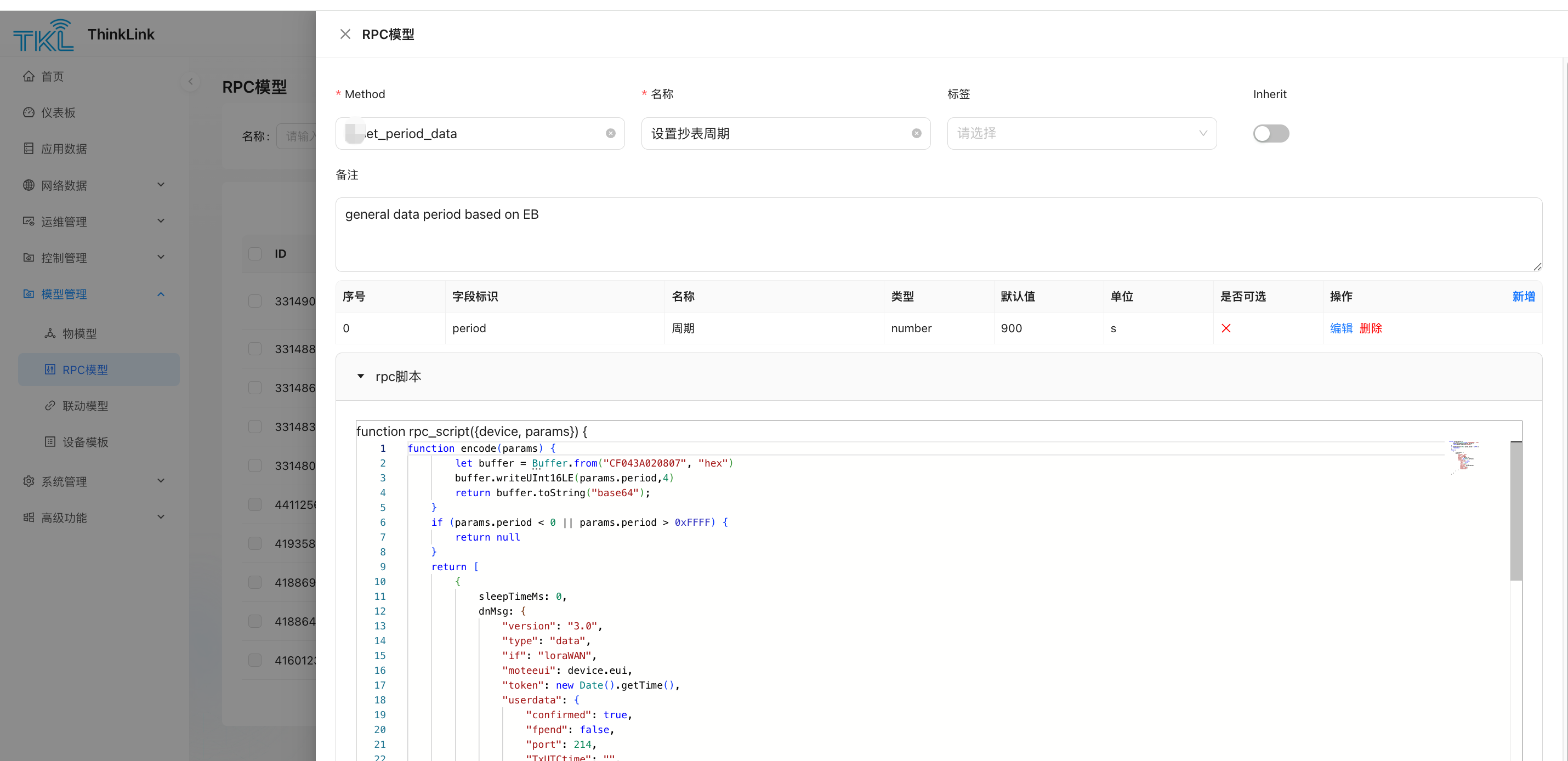This screenshot has width=1568, height=761.
Task: Open the 标签 select dropdown
Action: click(1081, 133)
